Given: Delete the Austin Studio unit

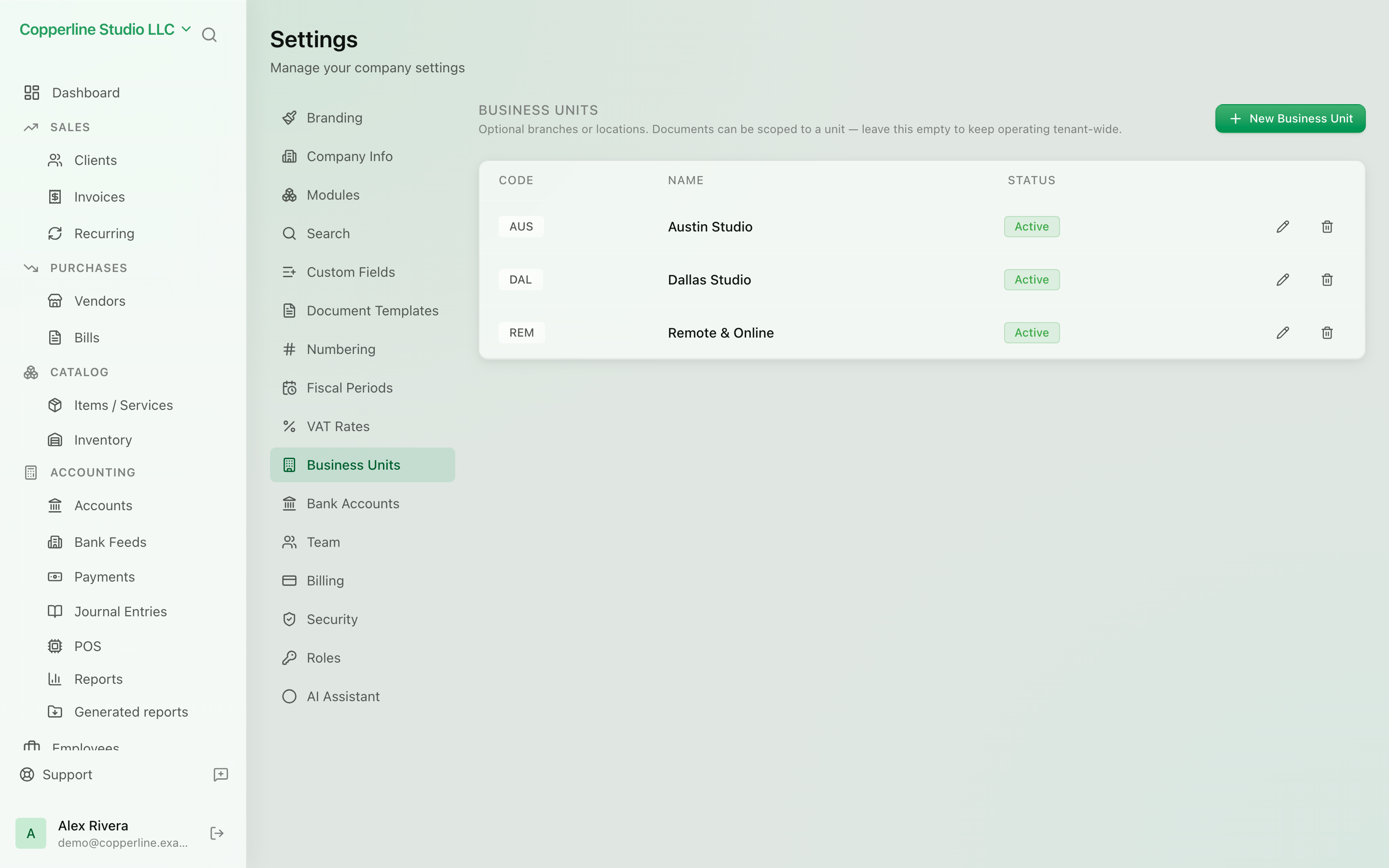Looking at the screenshot, I should [1327, 227].
